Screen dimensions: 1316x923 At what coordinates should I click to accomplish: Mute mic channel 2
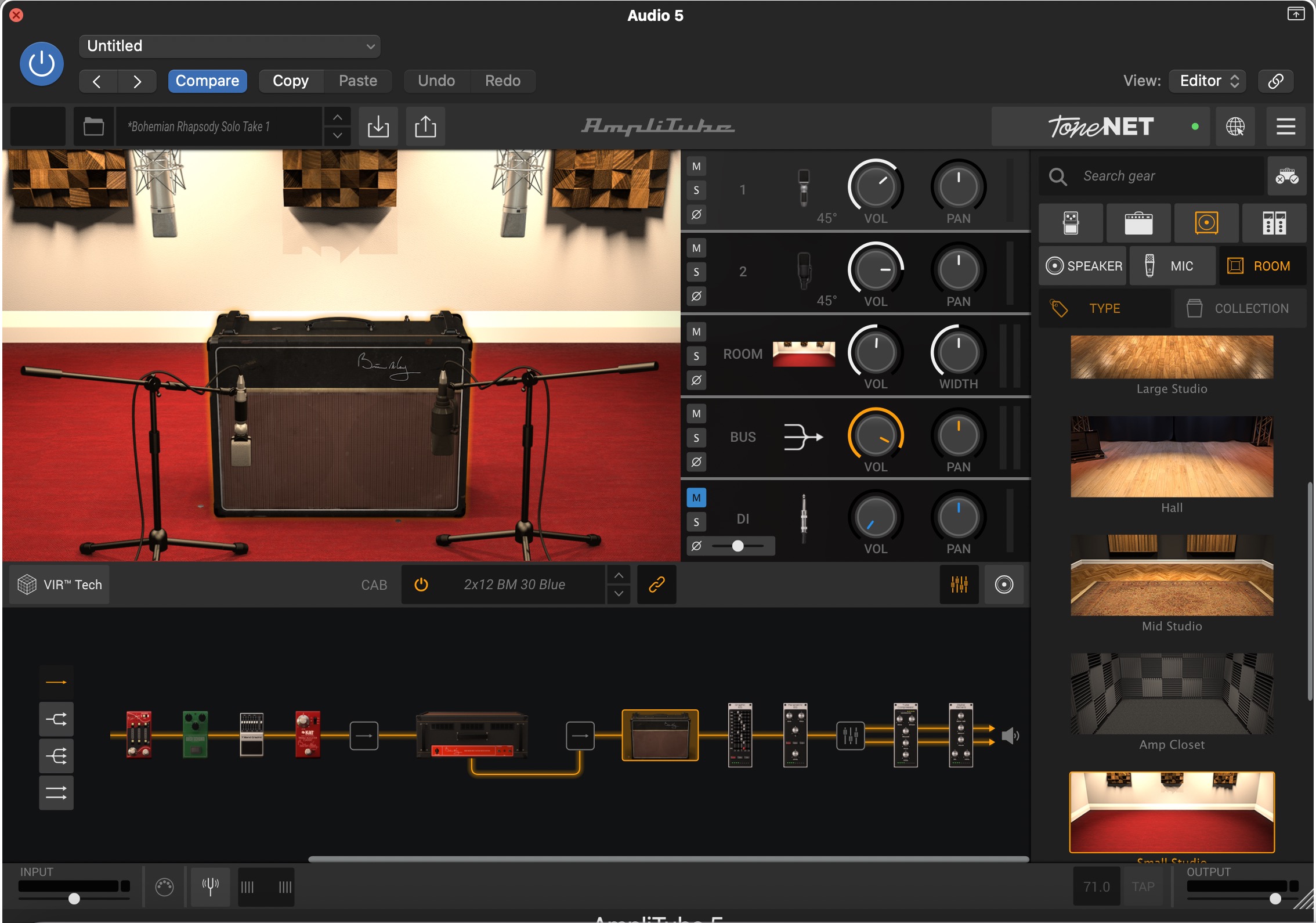[x=696, y=248]
